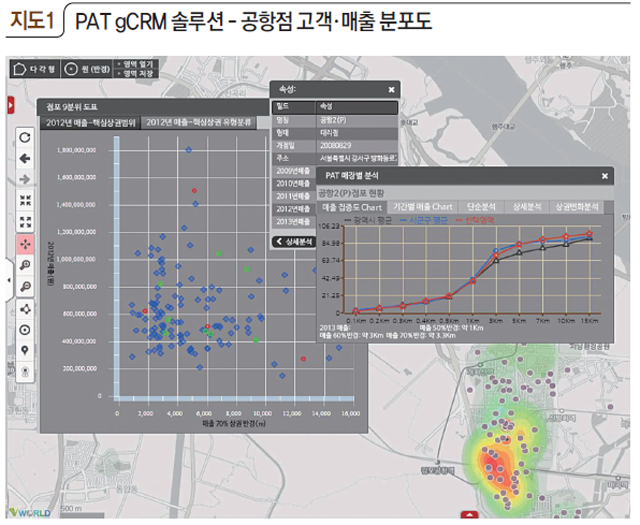Select the zoom in magnifier tool
This screenshot has height=525, width=640.
point(25,265)
